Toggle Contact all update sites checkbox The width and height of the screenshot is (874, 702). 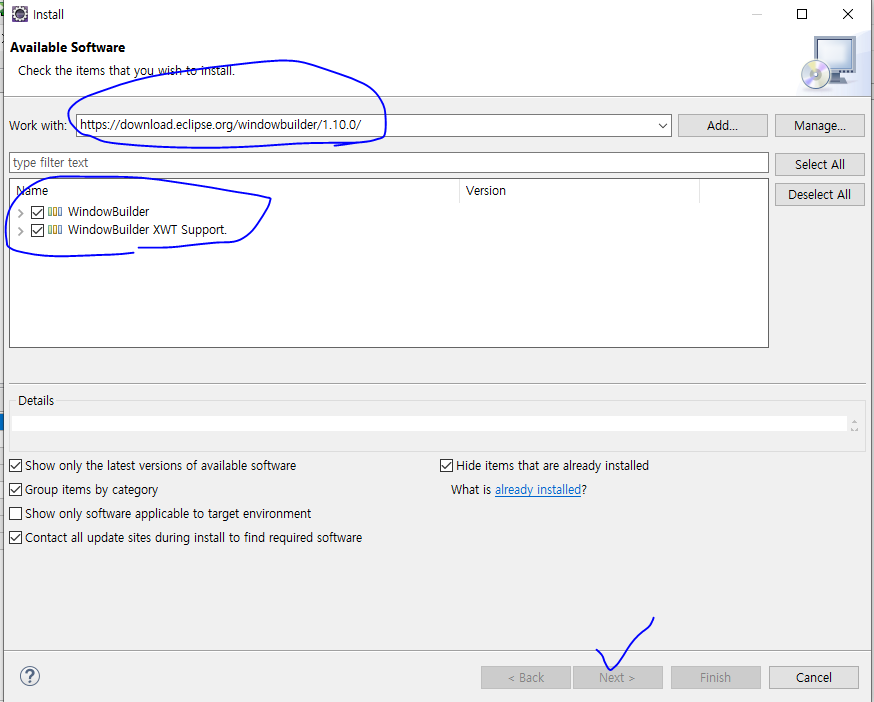[16, 538]
